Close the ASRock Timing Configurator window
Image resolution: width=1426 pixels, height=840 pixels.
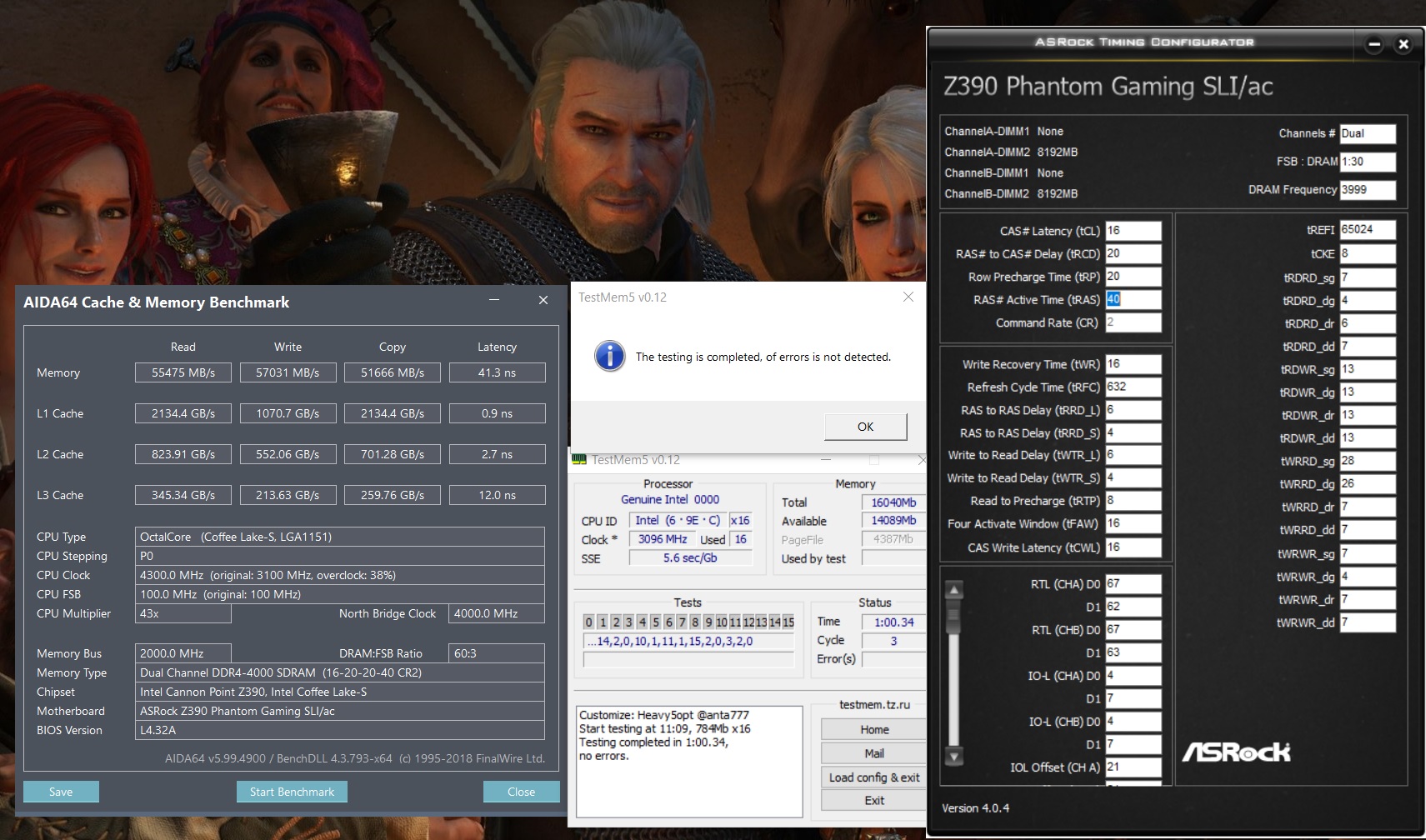1403,44
